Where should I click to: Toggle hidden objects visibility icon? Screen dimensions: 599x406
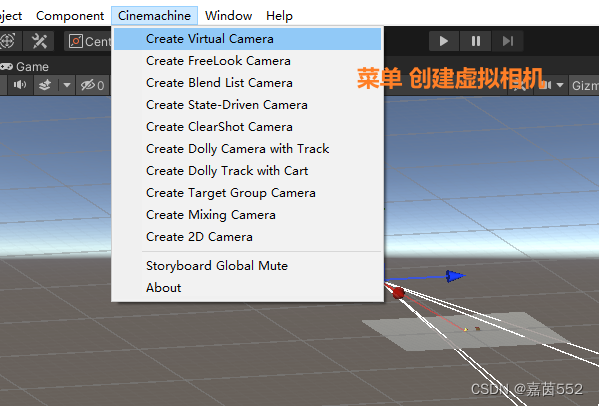click(x=92, y=85)
